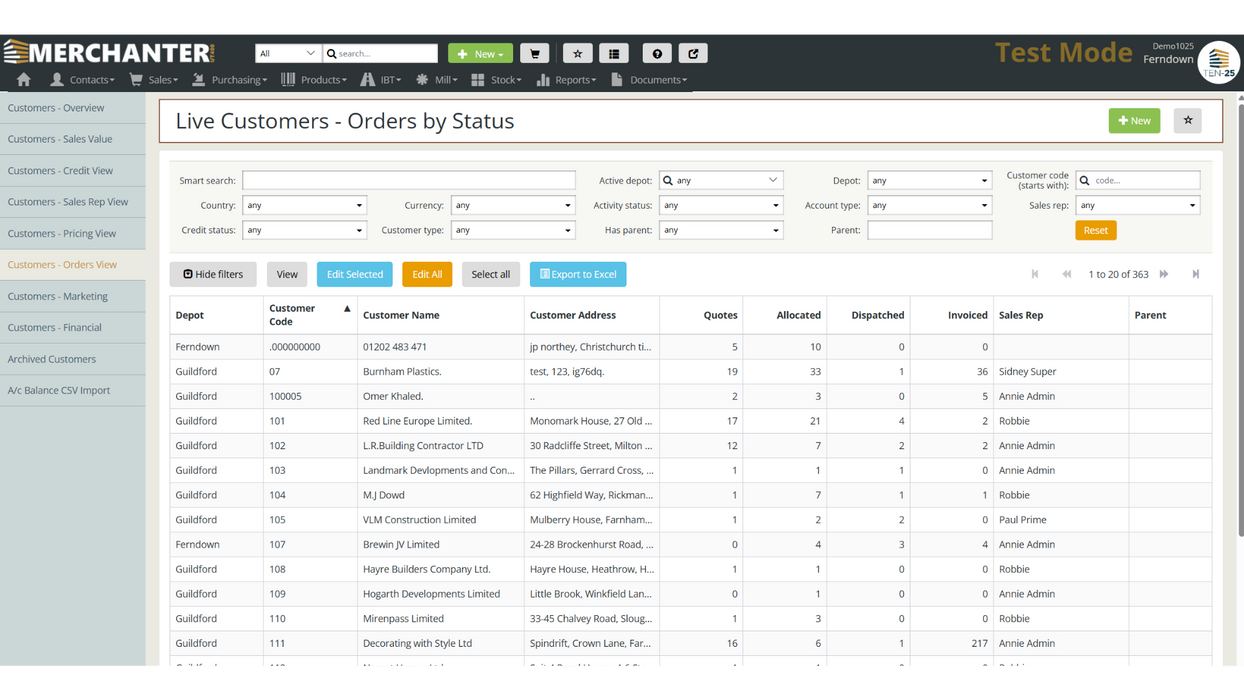
Task: Select the Red Line Europe Limited. row
Action: tap(690, 421)
